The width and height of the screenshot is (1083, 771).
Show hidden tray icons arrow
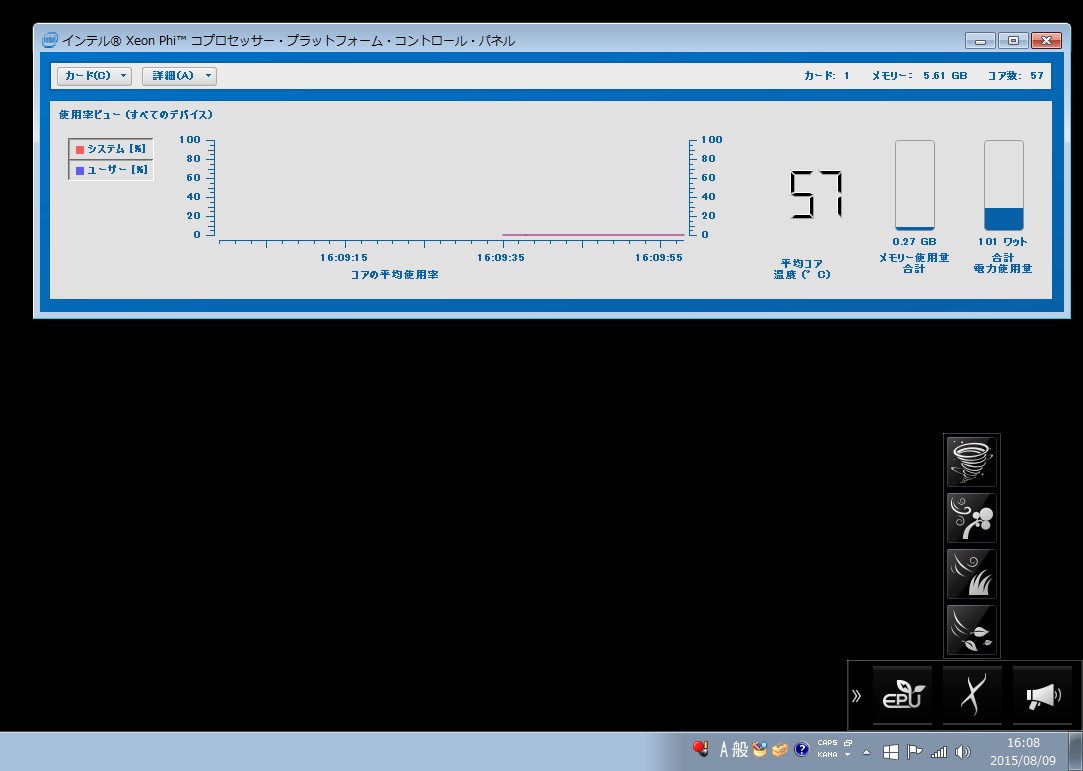(867, 752)
